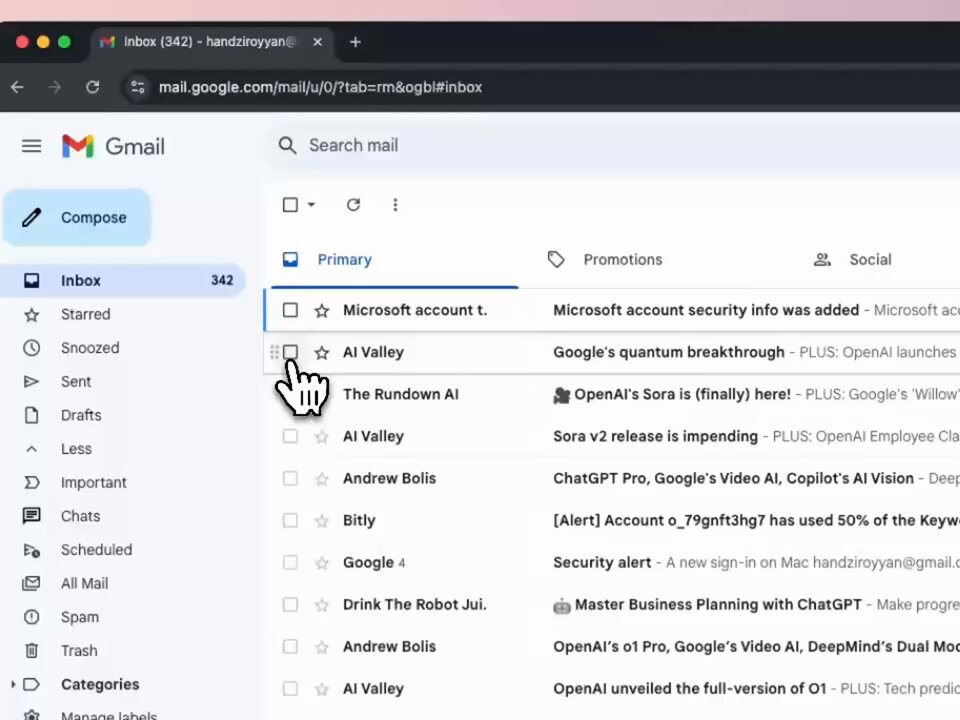Star the Bitly alert email
Screen dimensions: 960x720
click(321, 521)
